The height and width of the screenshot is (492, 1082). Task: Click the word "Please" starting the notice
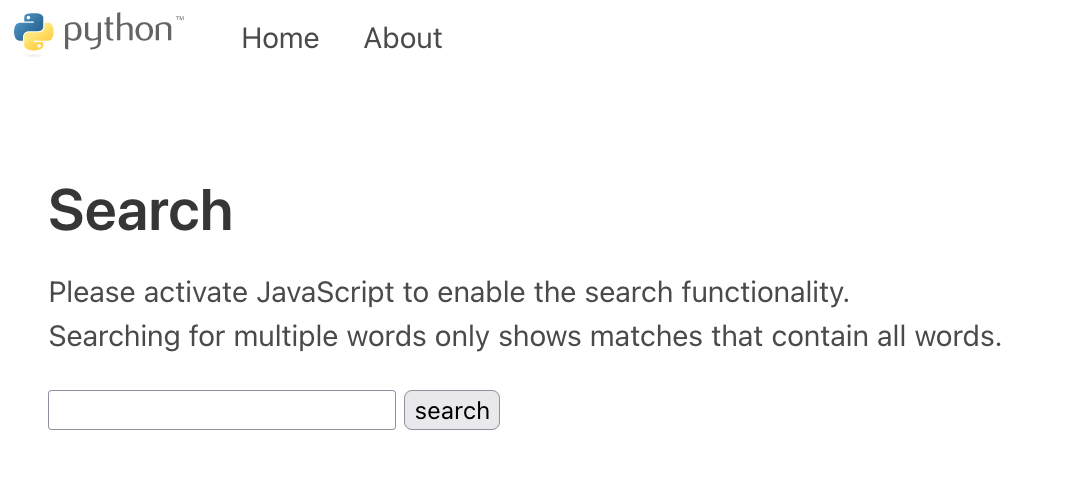point(92,293)
